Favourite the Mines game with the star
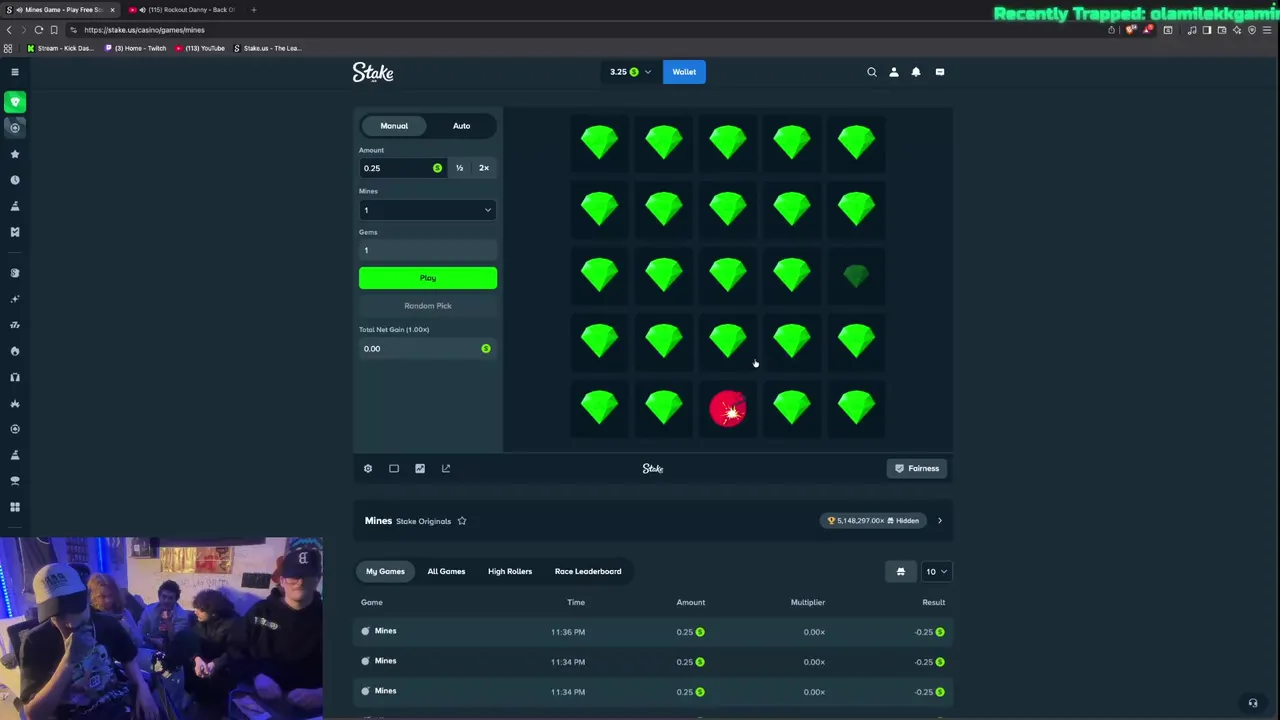 [462, 521]
